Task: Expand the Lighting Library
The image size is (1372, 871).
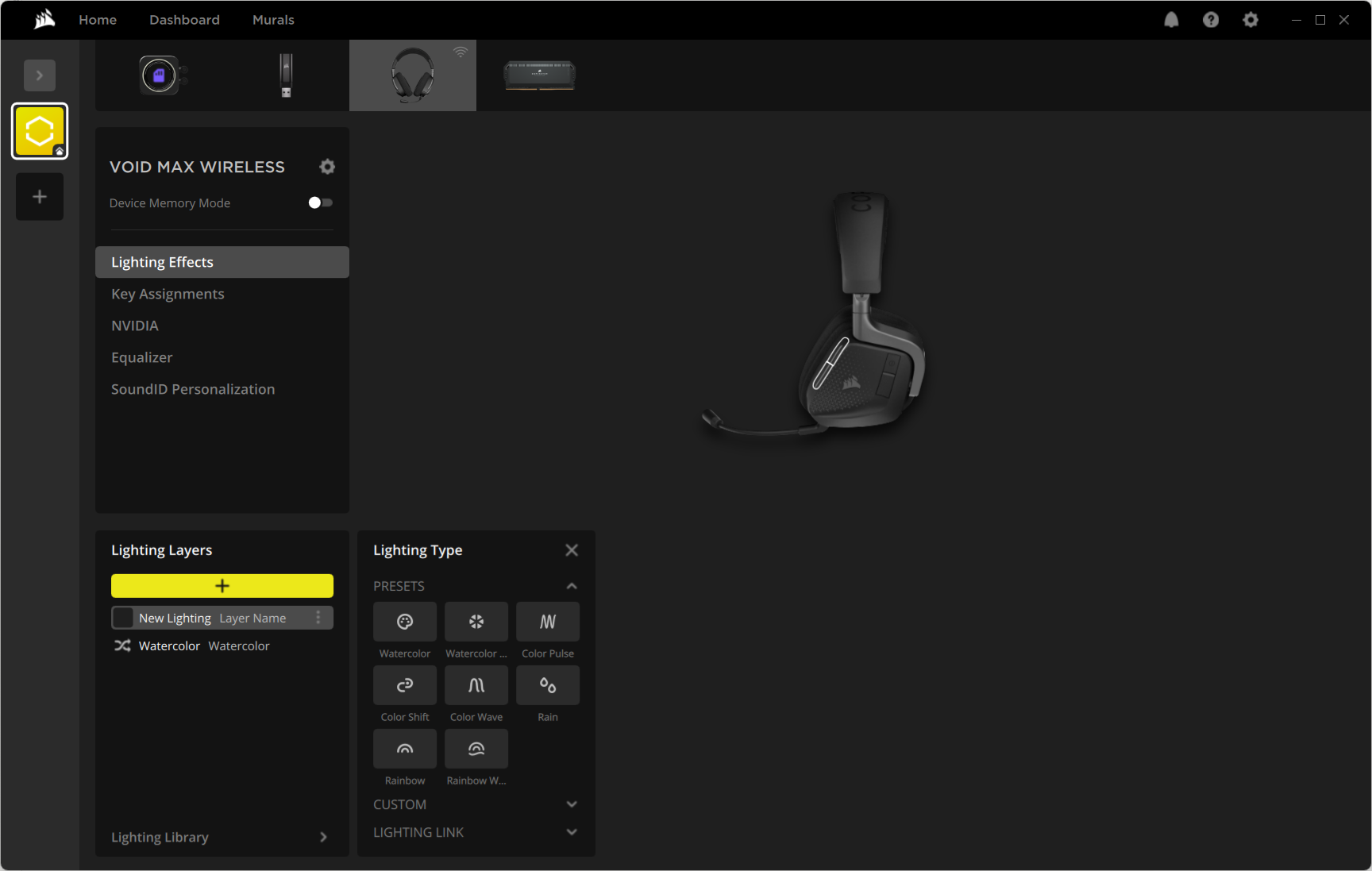Action: click(x=222, y=837)
